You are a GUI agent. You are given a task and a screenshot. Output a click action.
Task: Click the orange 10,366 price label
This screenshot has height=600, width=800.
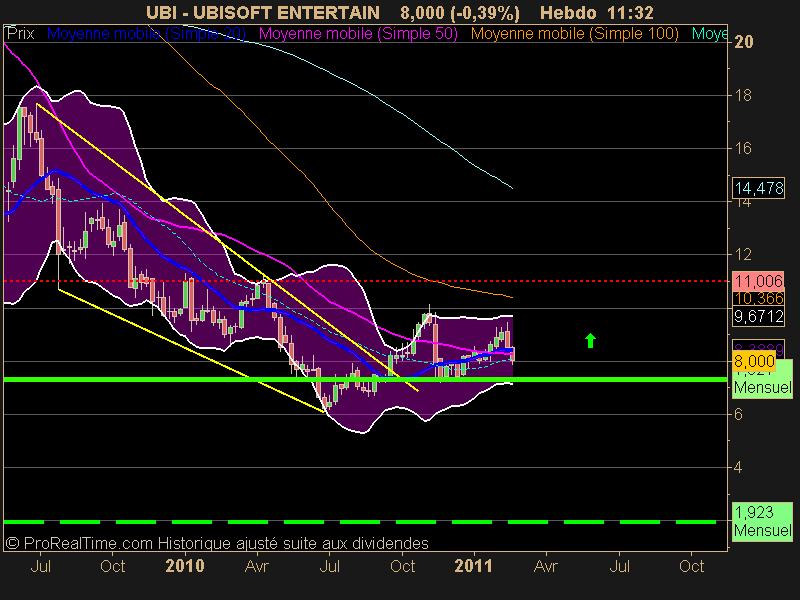coord(759,298)
